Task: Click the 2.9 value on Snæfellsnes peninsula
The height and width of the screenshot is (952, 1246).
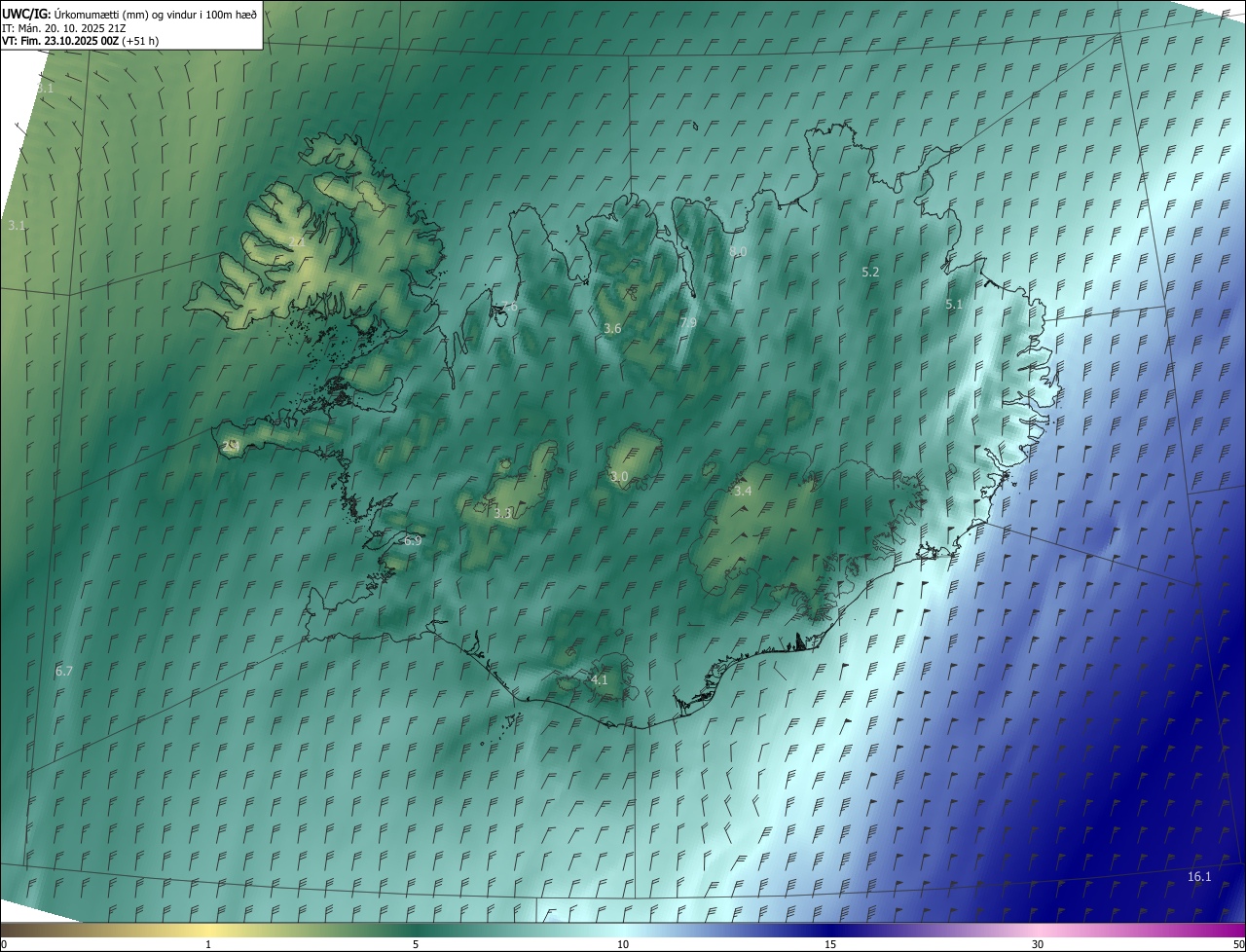Action: coord(231,445)
